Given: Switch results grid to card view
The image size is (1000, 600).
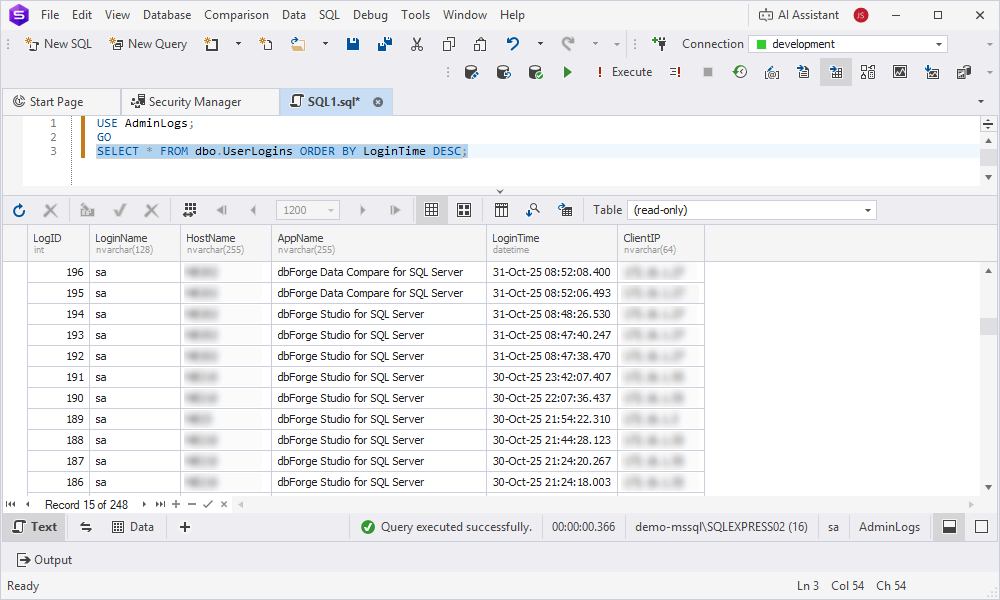Looking at the screenshot, I should pyautogui.click(x=462, y=210).
